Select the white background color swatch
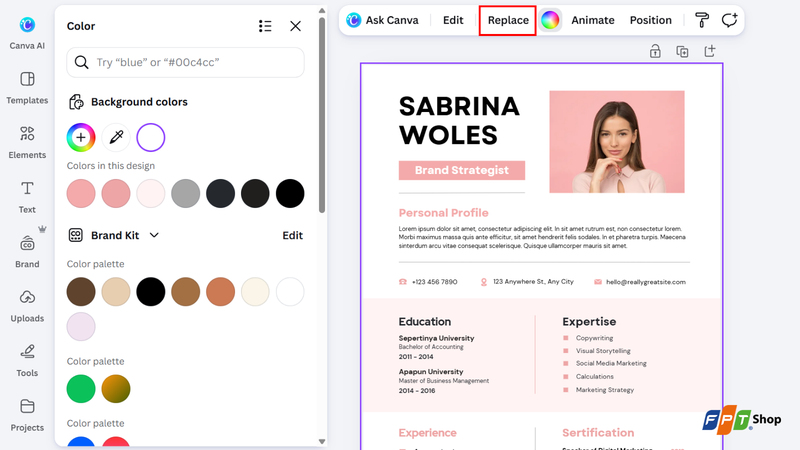This screenshot has height=450, width=800. click(151, 137)
